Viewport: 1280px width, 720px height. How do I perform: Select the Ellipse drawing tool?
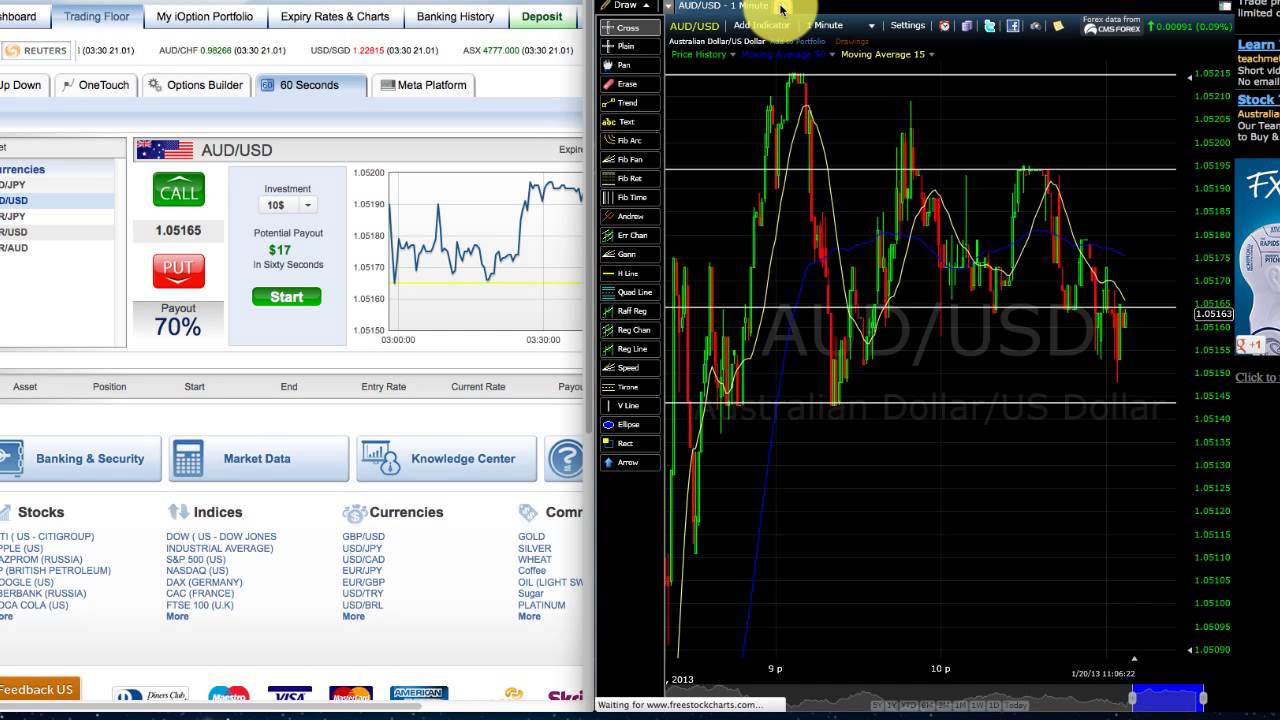(629, 425)
